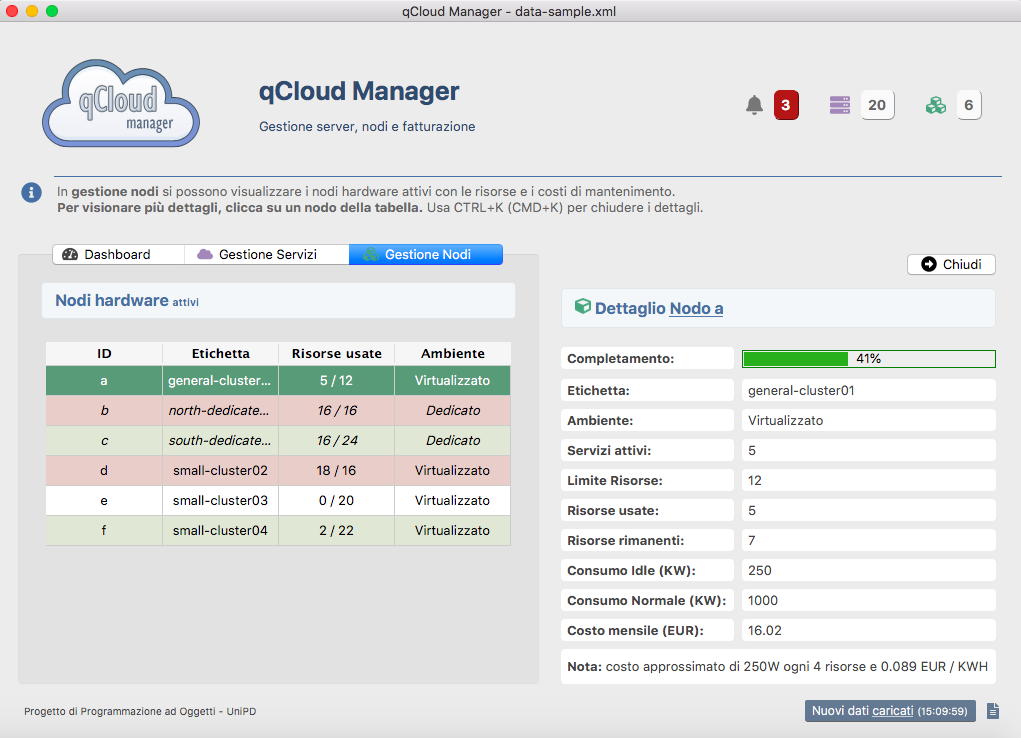1021x738 pixels.
Task: Click the Completamento progress bar
Action: 868,359
